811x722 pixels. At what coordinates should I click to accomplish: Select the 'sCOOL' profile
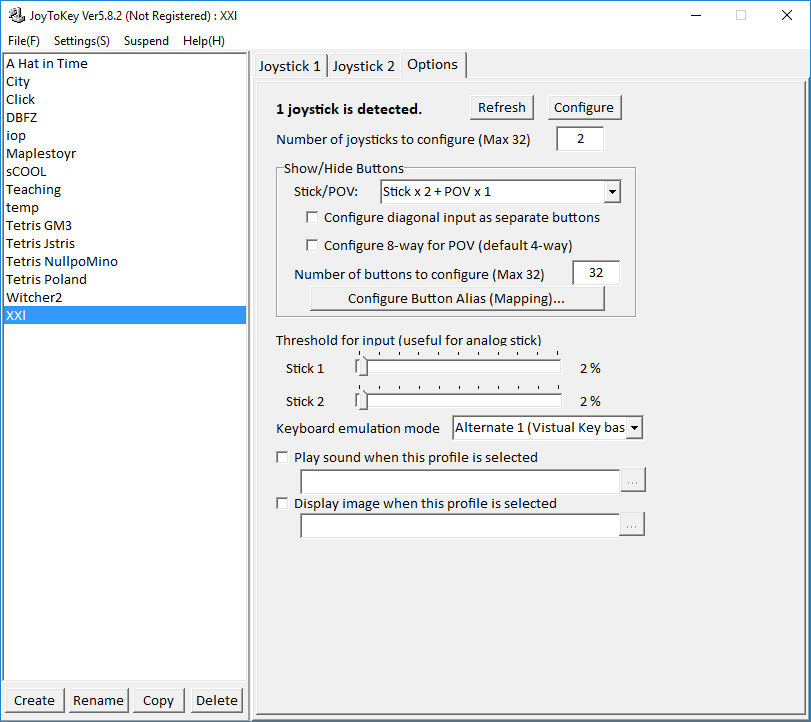125,172
